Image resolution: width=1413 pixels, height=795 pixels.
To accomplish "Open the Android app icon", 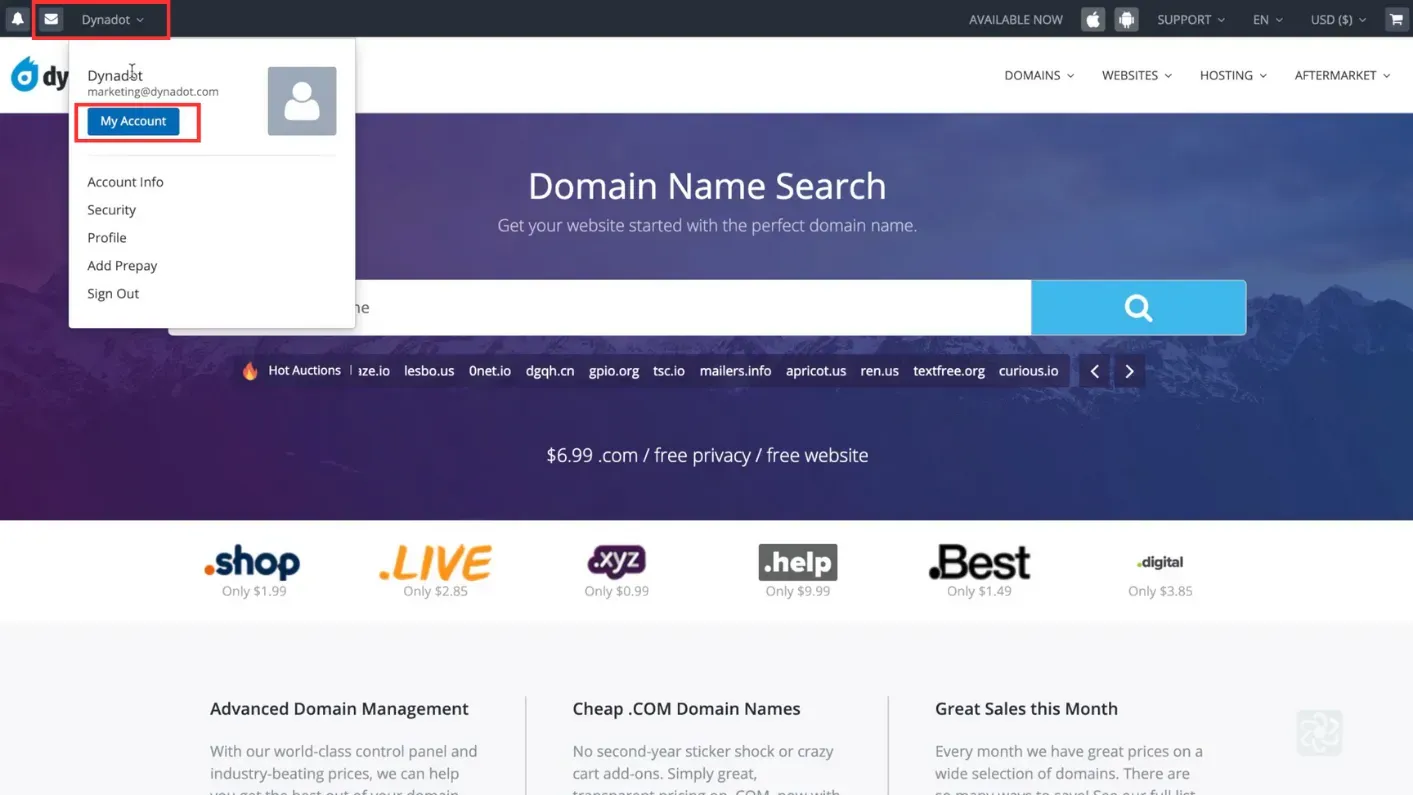I will click(x=1127, y=19).
